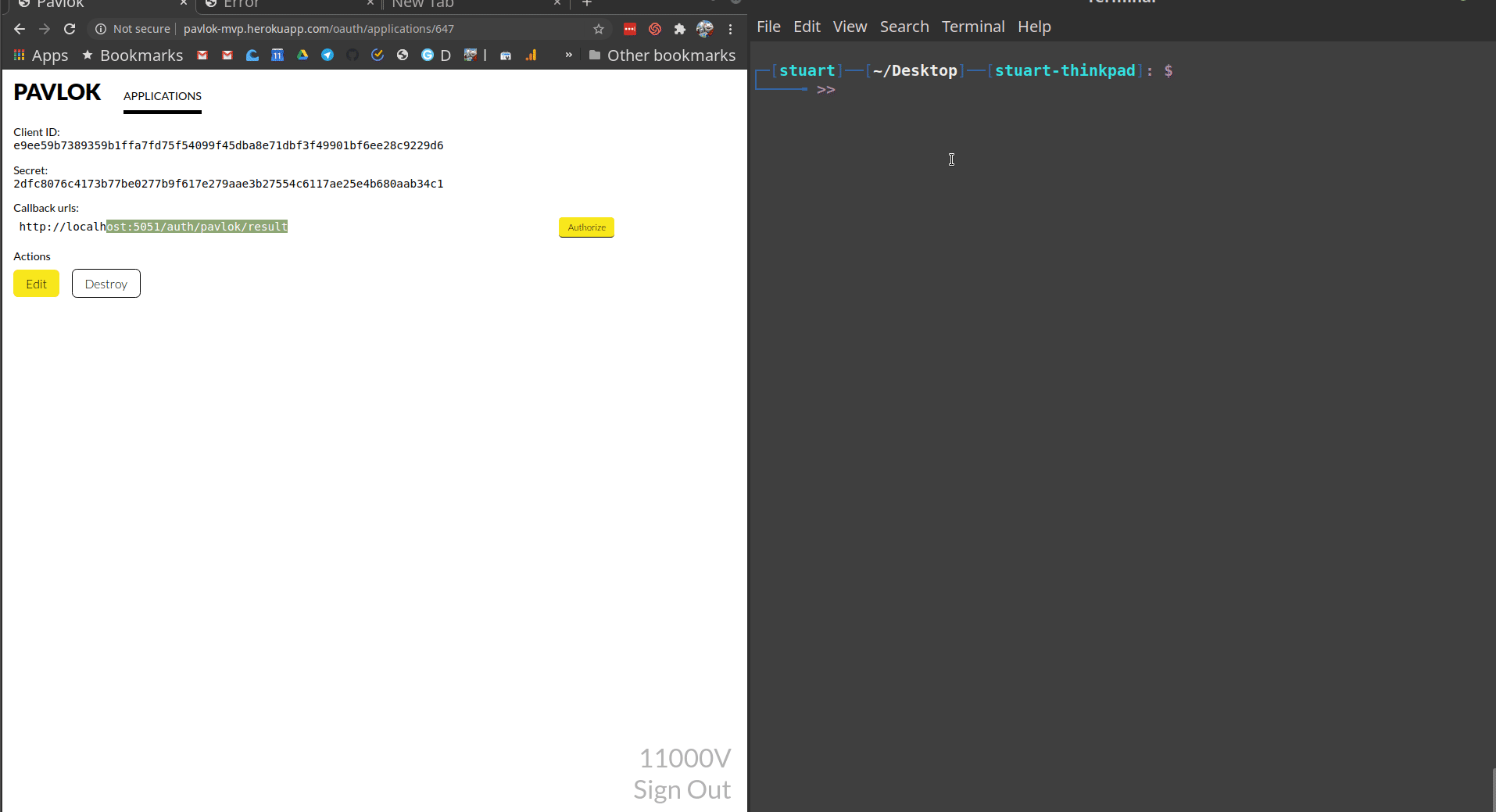
Task: Click the PAVLOK logo
Action: click(x=57, y=92)
